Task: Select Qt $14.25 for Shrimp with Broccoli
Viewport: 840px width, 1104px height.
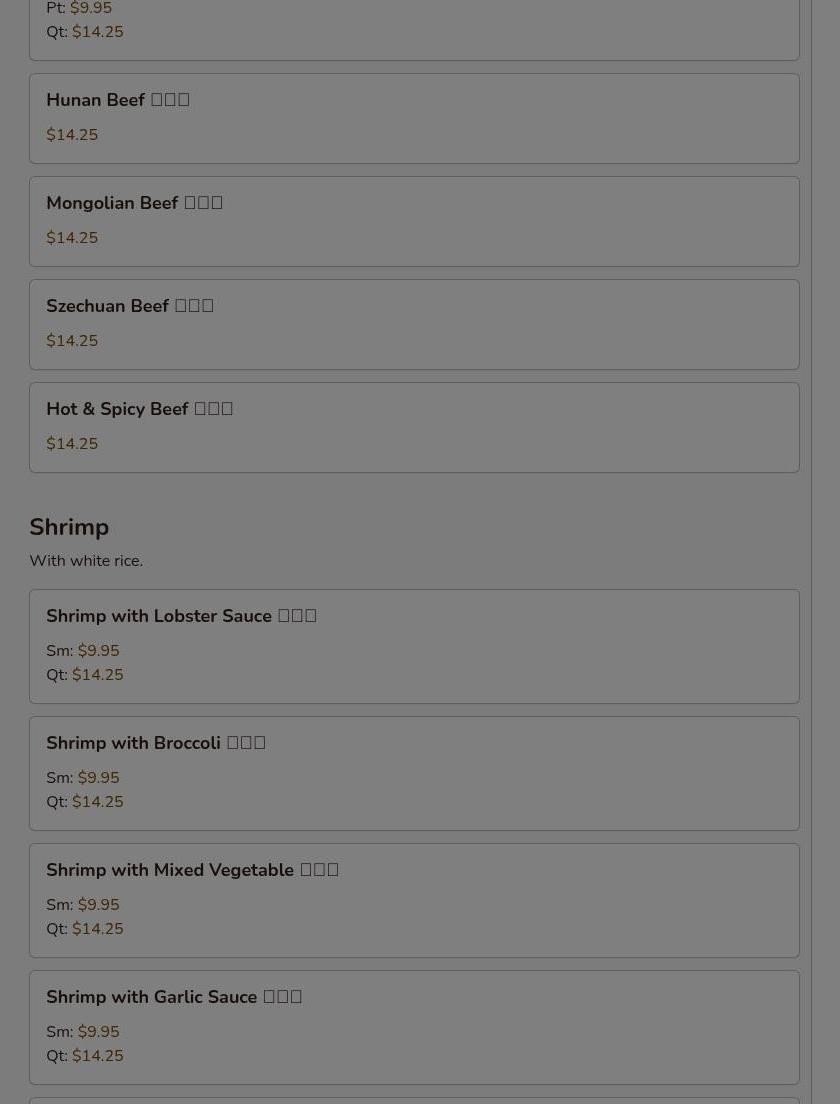Action: [x=84, y=801]
